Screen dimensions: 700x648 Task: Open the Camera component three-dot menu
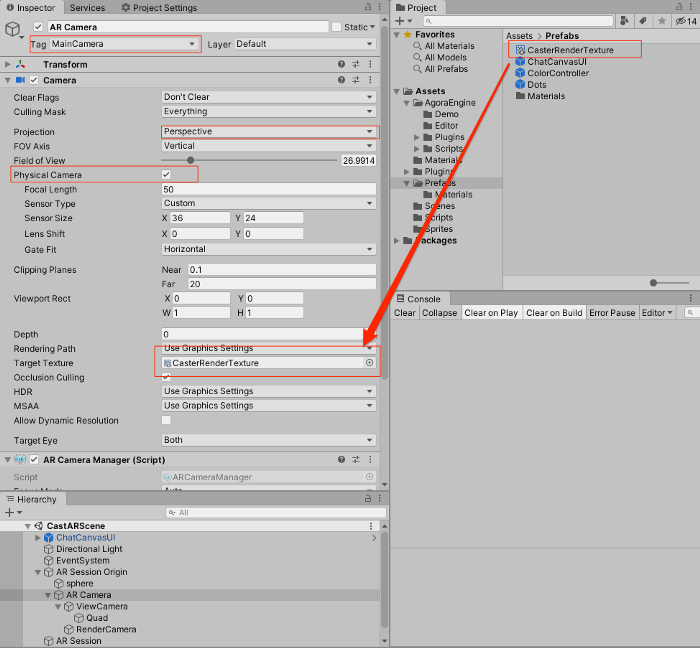point(370,80)
